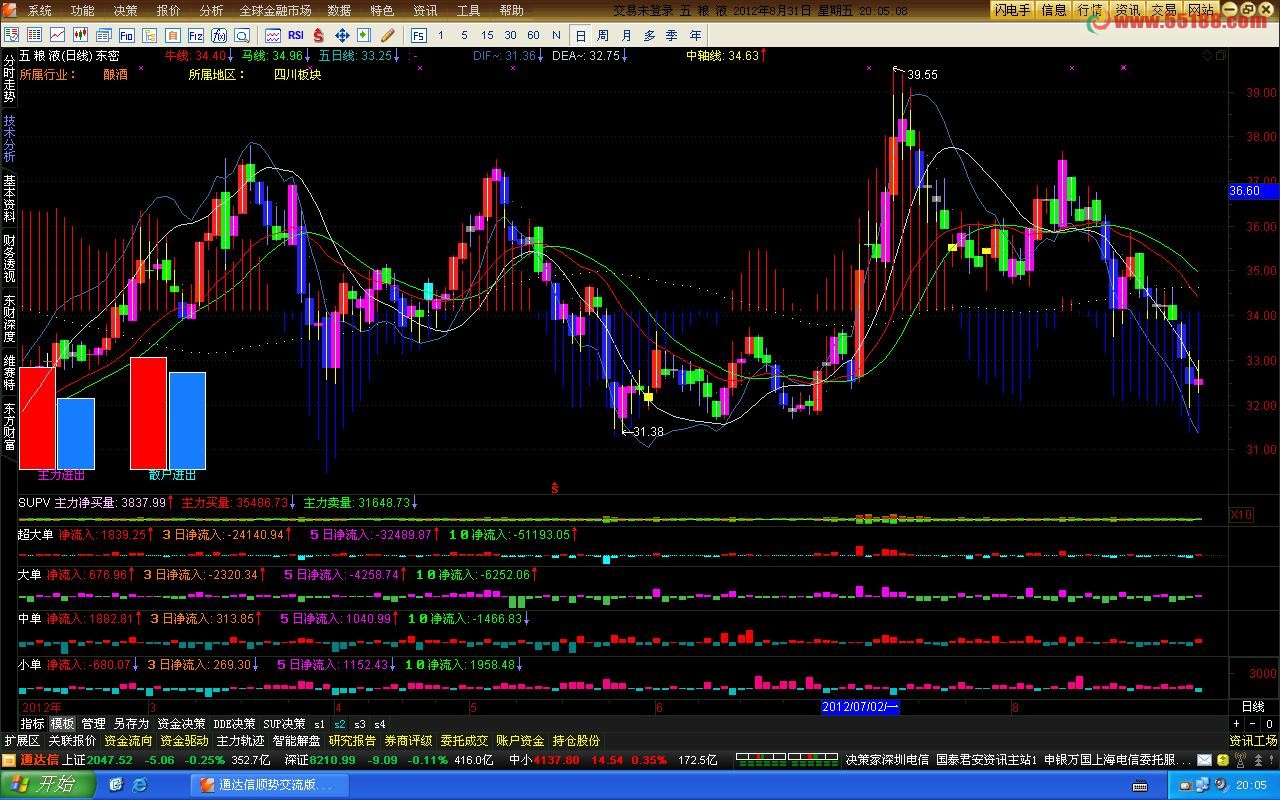Click the red dollar sign toolbar icon
Viewport: 1280px width, 800px height.
318,35
